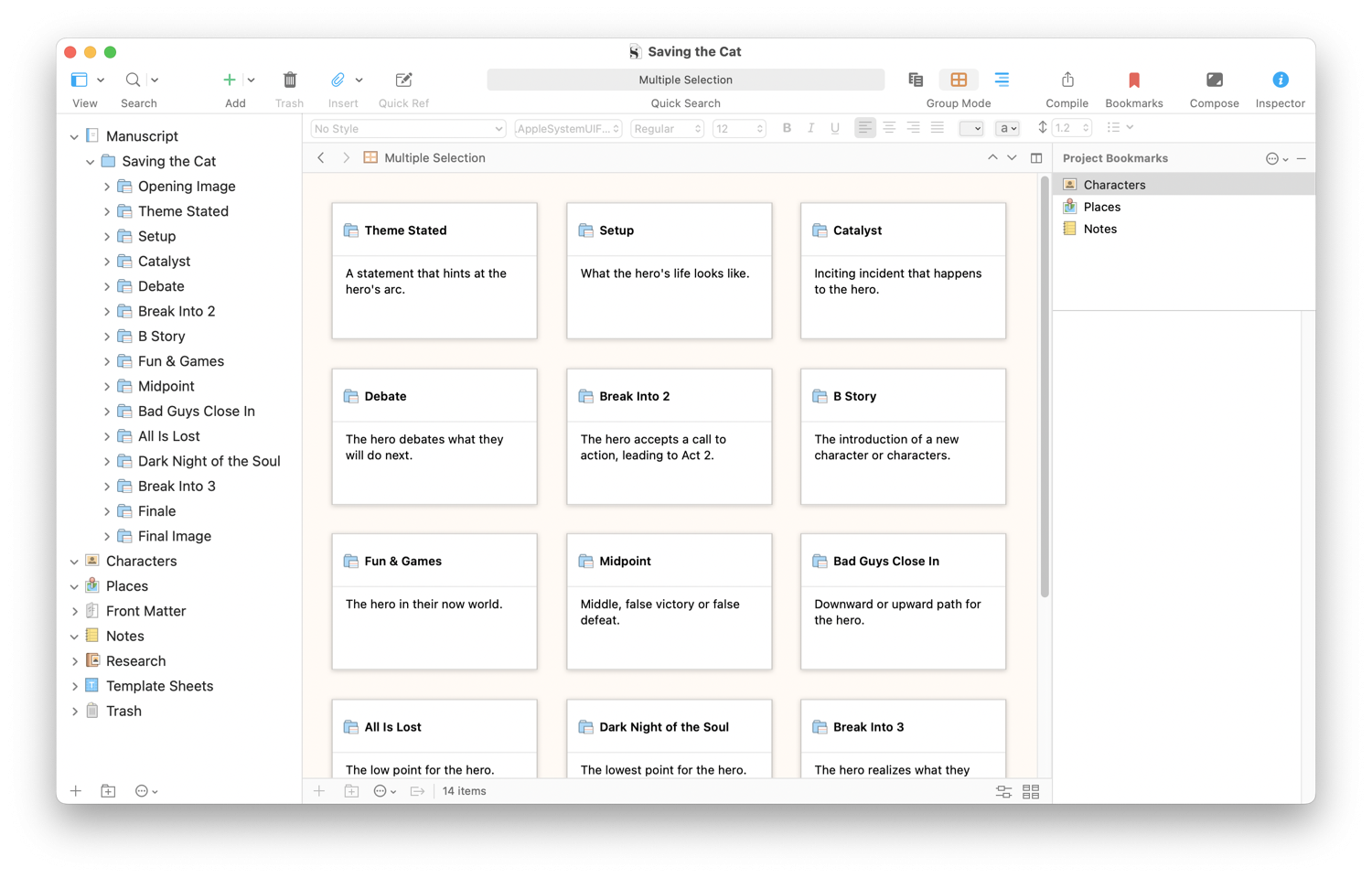1372x878 pixels.
Task: Open the Quick Ref tool
Action: [x=403, y=80]
